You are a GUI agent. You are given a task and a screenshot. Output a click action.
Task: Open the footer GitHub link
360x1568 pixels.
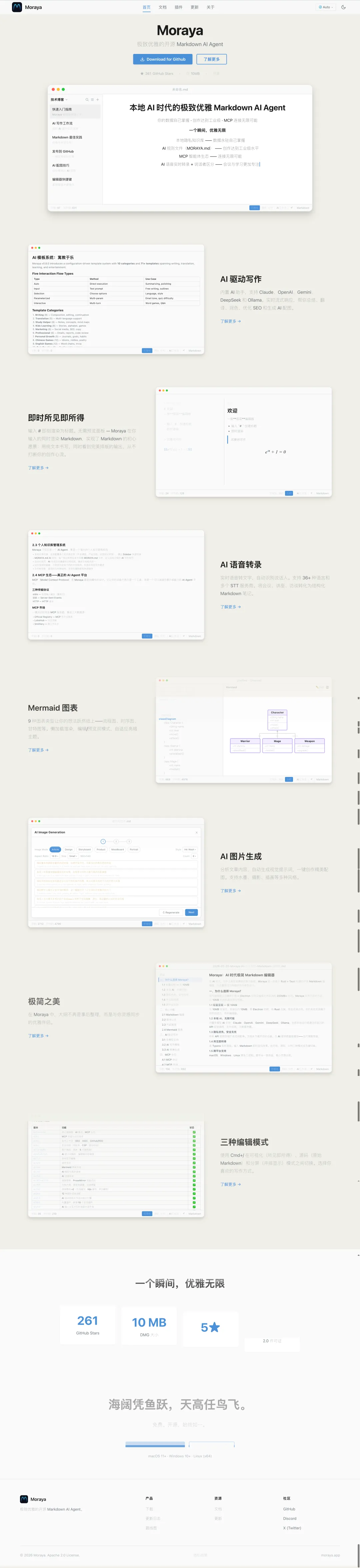pos(289,1508)
